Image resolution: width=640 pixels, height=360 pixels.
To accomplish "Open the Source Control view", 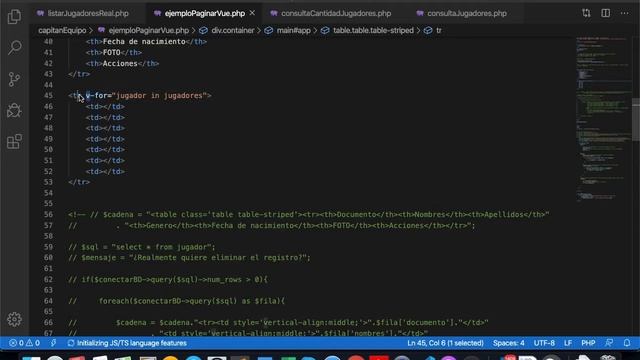I will [14, 79].
